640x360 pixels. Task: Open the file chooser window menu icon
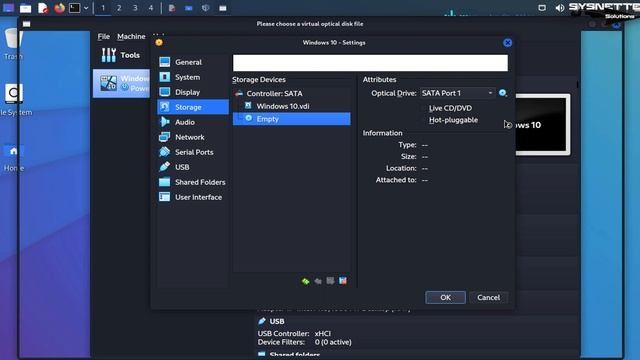pos(27,24)
